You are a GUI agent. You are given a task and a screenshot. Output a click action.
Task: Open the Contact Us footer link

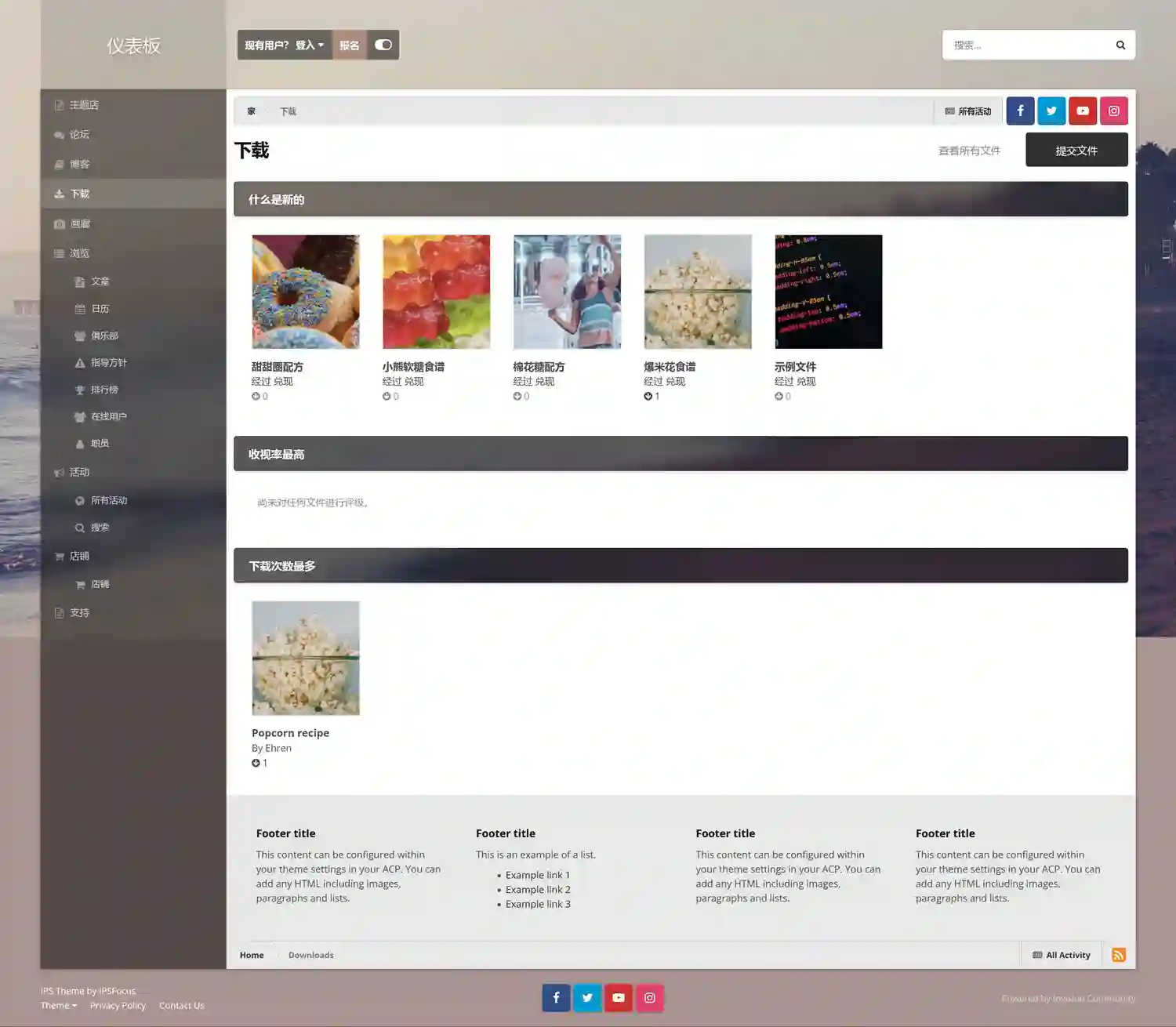(181, 1005)
